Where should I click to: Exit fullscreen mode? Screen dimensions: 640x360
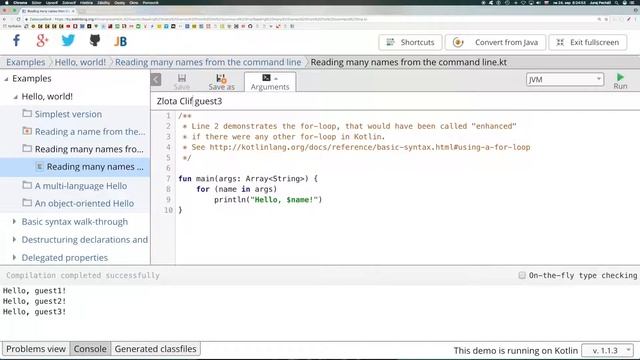(588, 42)
